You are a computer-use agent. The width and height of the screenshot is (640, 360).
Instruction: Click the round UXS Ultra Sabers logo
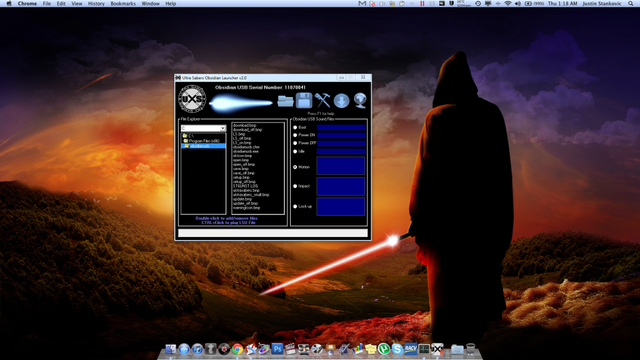point(192,99)
